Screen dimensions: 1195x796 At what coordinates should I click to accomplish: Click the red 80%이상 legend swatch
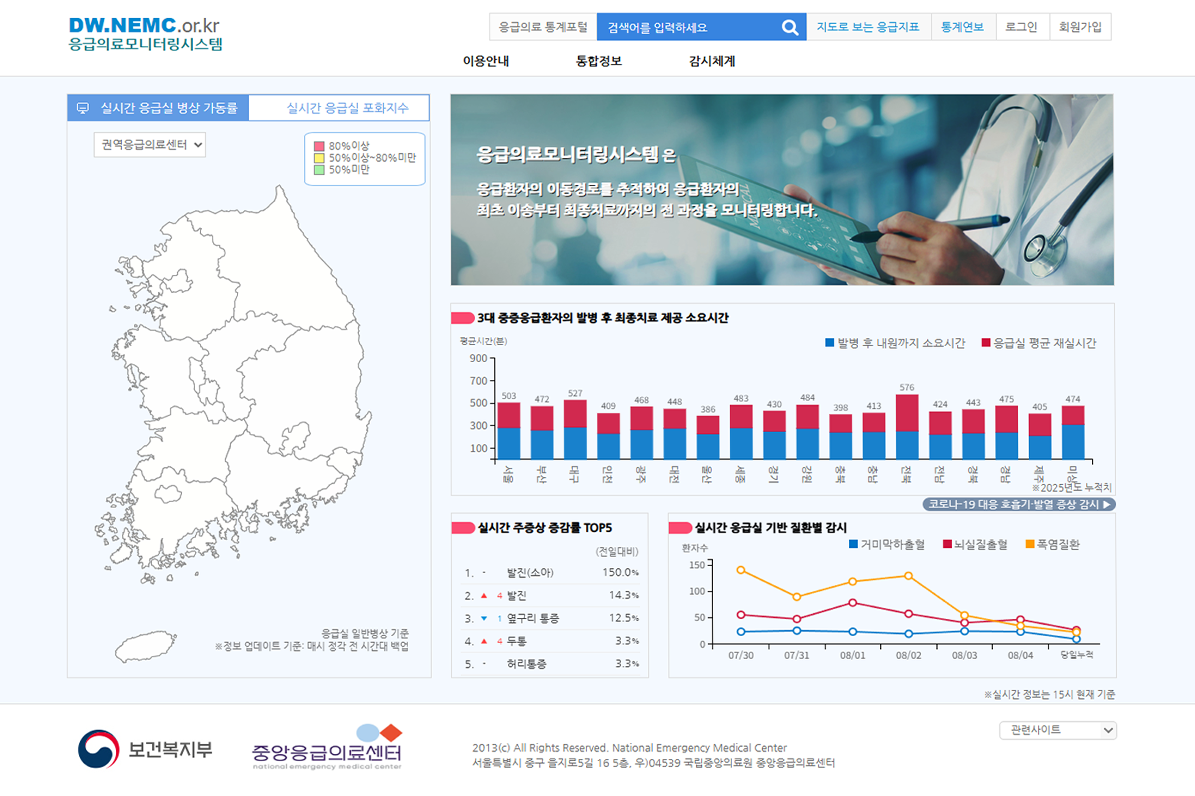coord(319,146)
